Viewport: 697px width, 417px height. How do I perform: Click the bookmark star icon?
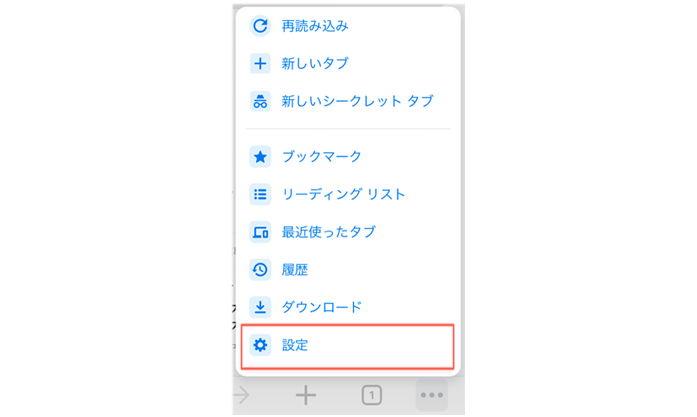[260, 156]
